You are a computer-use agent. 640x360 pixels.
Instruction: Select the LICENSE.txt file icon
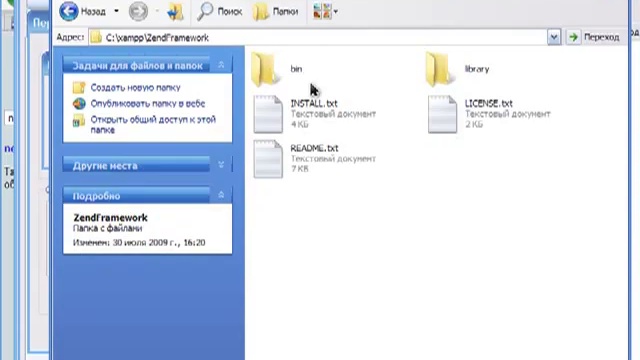(442, 114)
